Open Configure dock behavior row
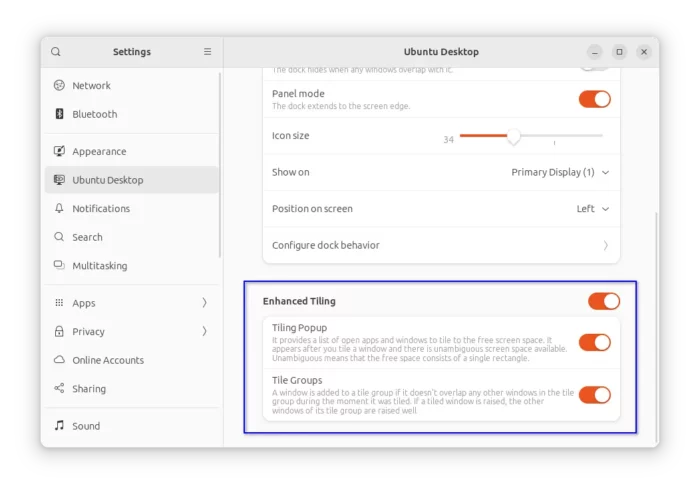The width and height of the screenshot is (700, 492). coord(441,246)
